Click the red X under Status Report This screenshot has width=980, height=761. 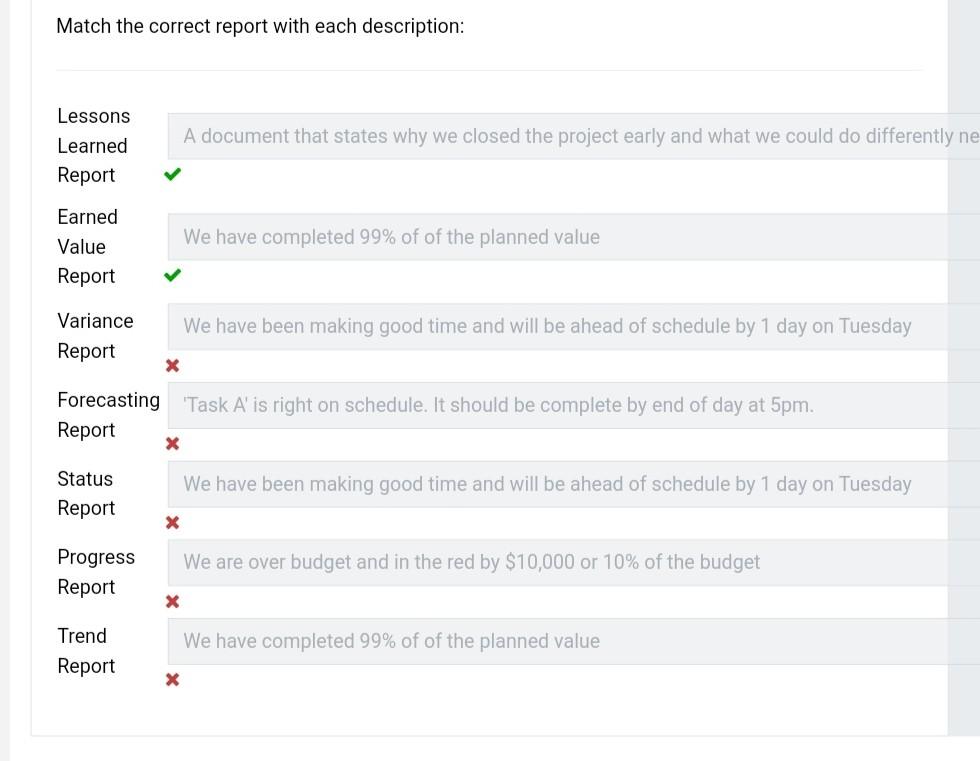click(172, 522)
